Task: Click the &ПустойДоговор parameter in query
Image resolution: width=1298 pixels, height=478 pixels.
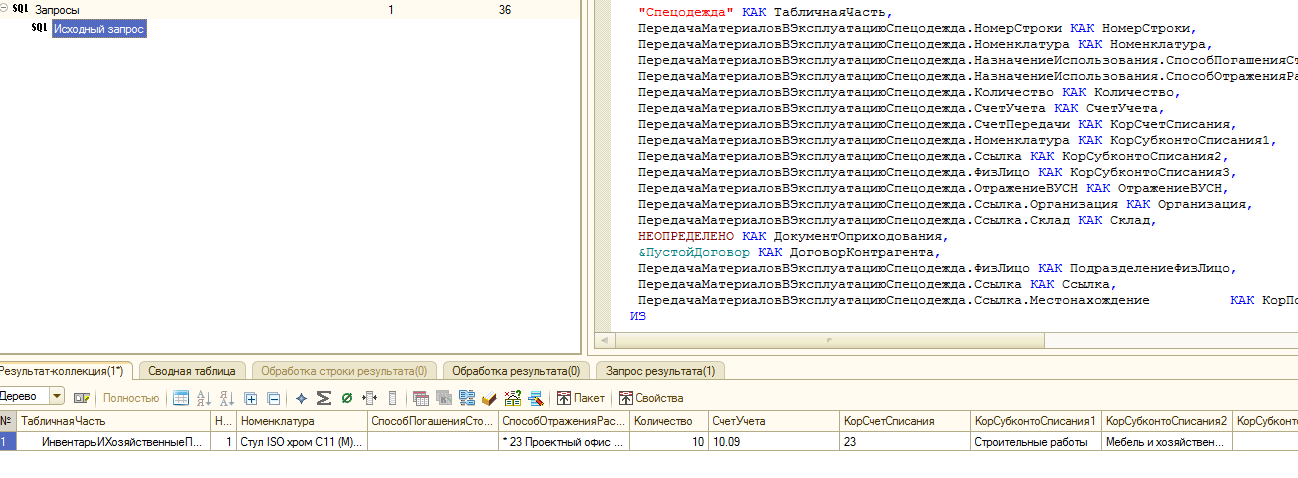Action: [693, 252]
